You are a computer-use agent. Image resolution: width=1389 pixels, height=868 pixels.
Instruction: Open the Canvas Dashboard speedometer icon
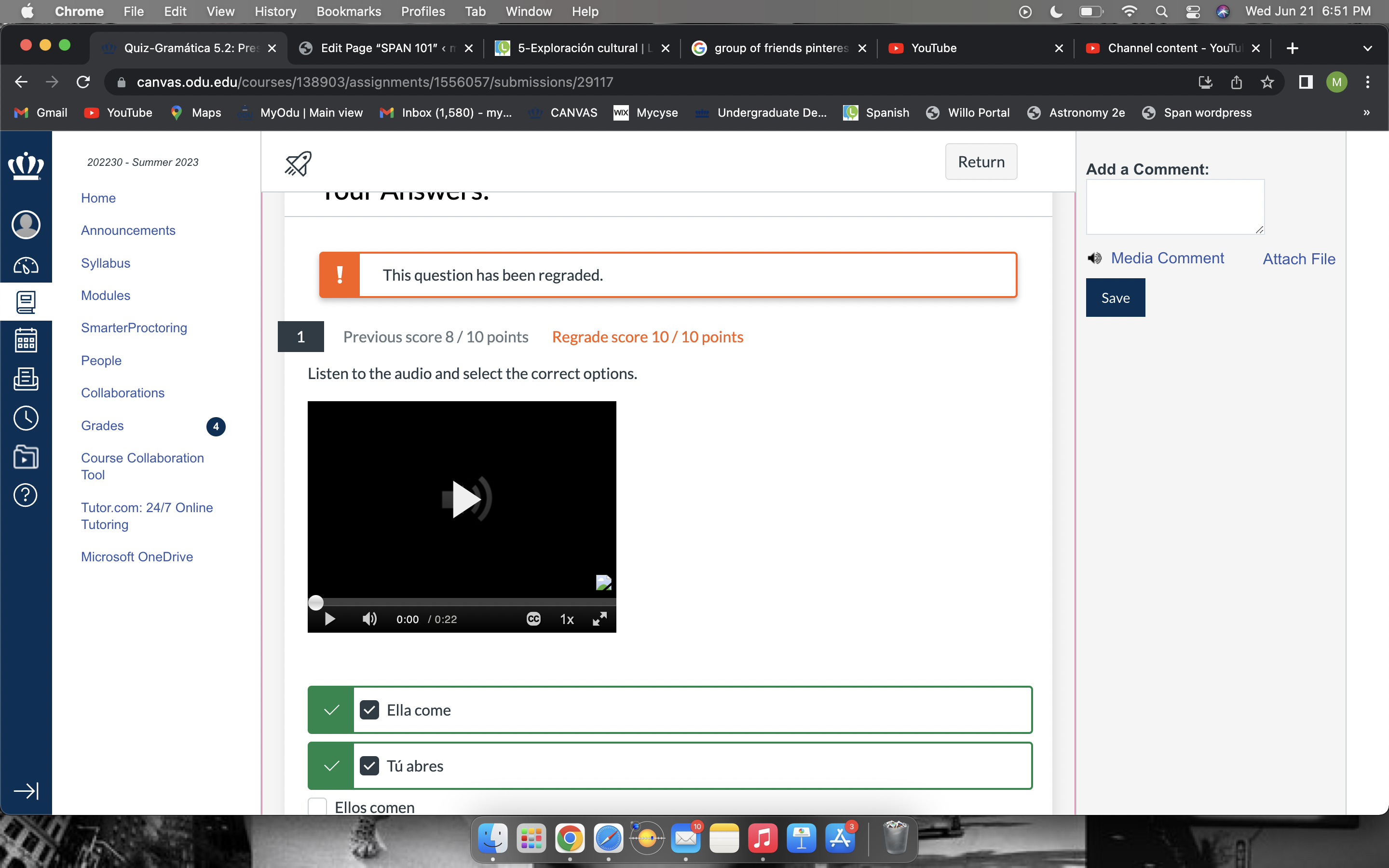pyautogui.click(x=26, y=265)
